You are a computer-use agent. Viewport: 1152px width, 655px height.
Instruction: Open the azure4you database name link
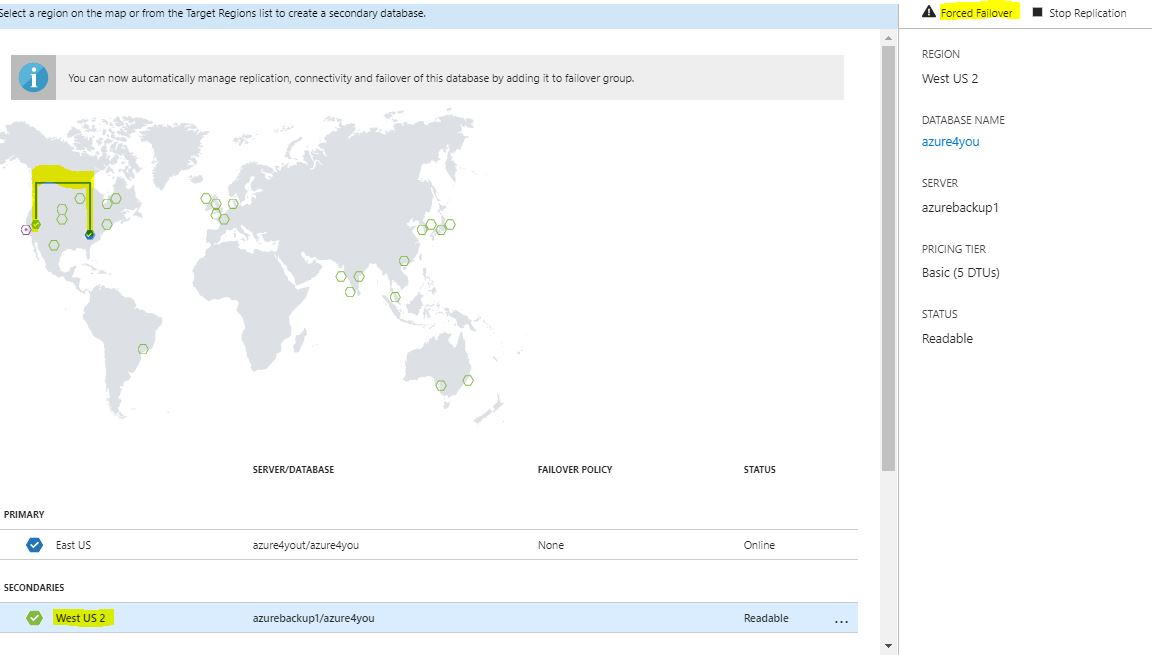pos(950,142)
